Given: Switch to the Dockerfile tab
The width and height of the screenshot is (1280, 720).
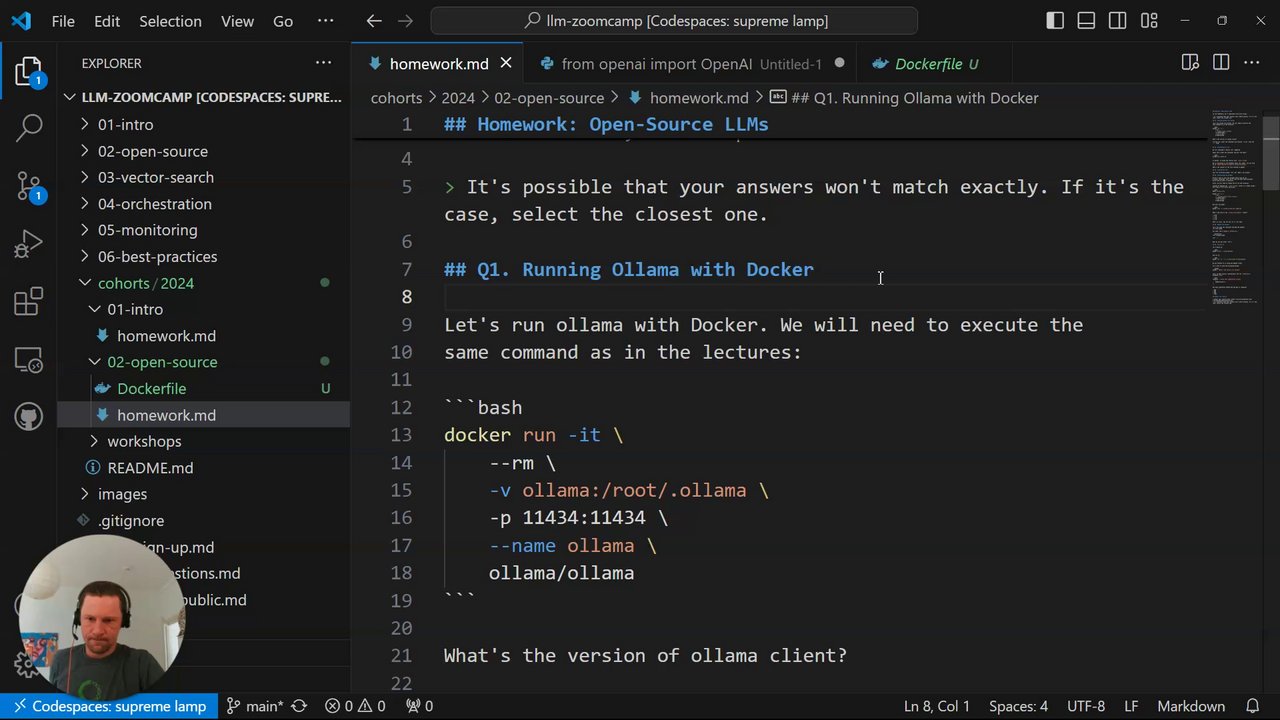Looking at the screenshot, I should point(936,63).
